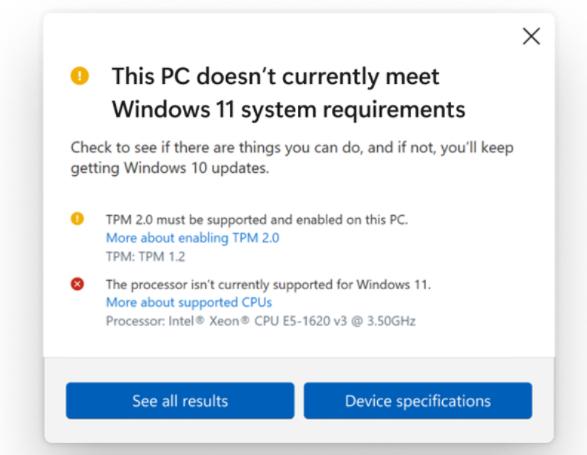The width and height of the screenshot is (587, 455).
Task: Close the PC Health Check dialog
Action: click(531, 36)
